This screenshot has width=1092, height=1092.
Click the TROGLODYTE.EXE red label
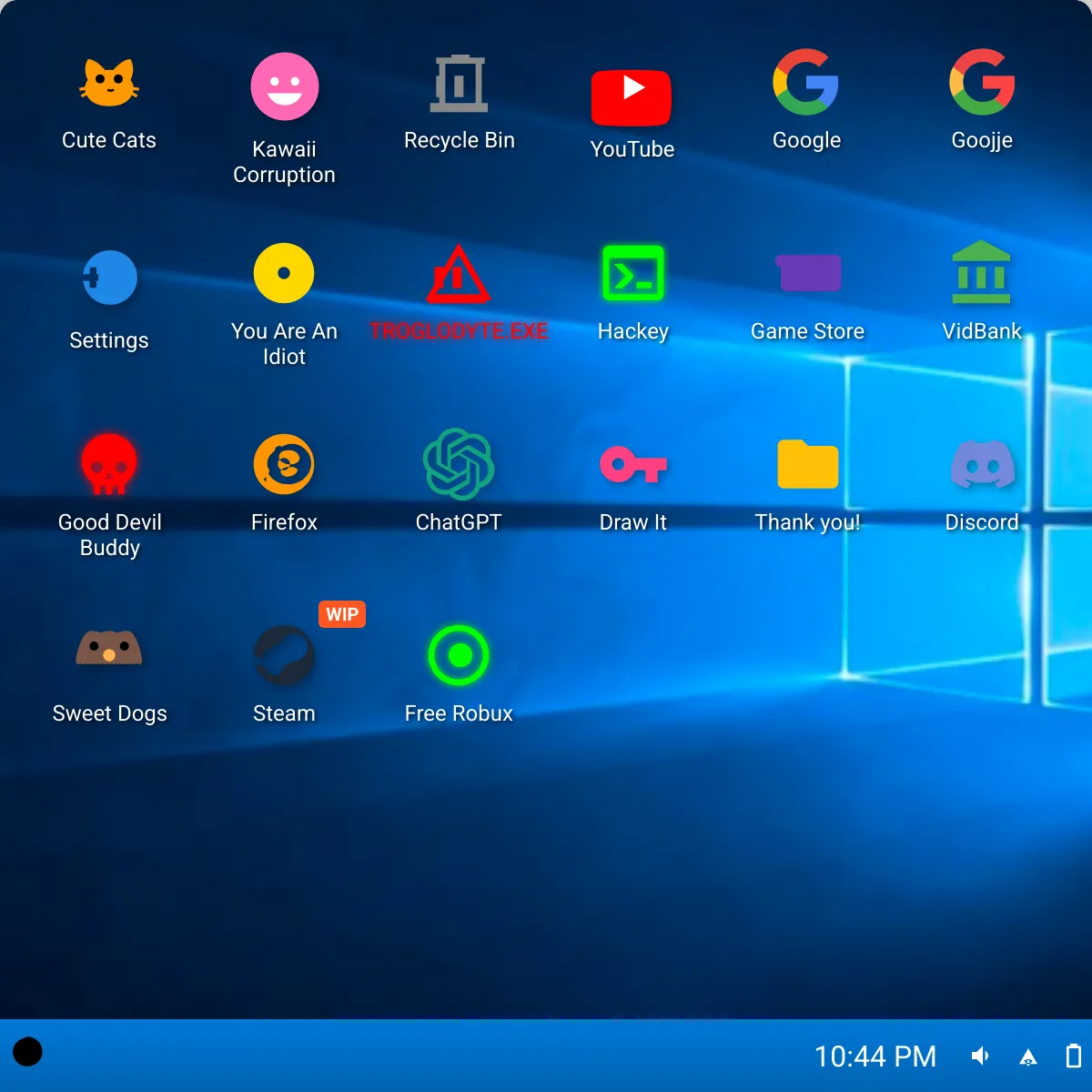pos(459,331)
